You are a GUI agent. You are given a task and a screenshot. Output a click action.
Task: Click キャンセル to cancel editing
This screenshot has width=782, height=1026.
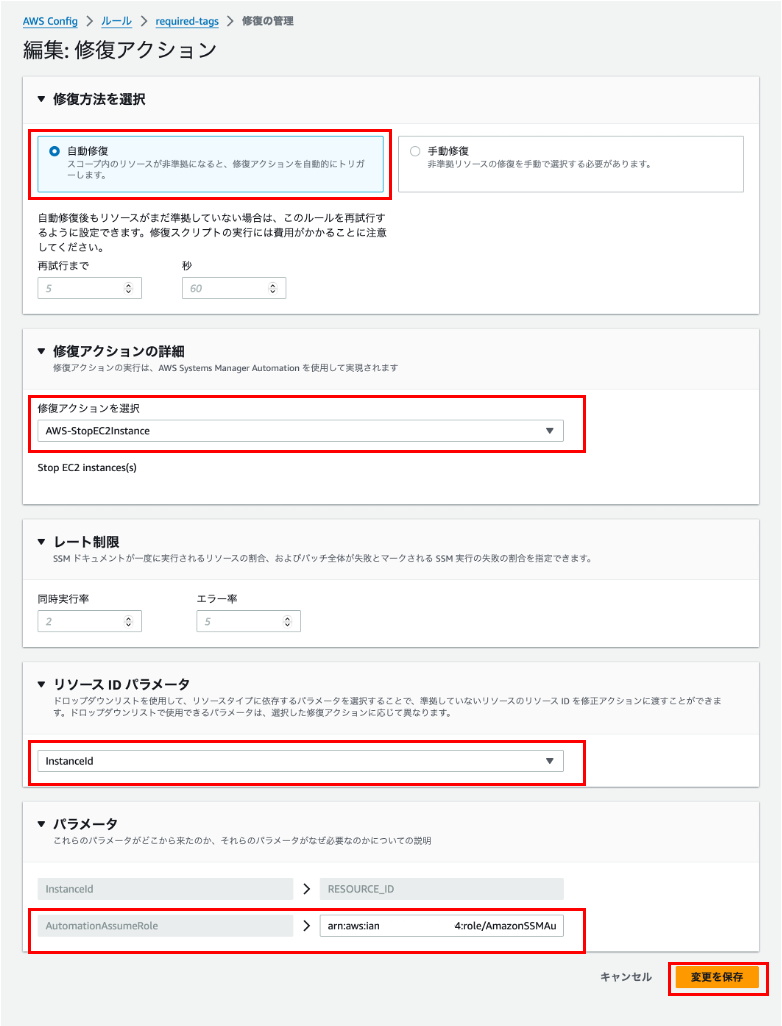point(626,977)
